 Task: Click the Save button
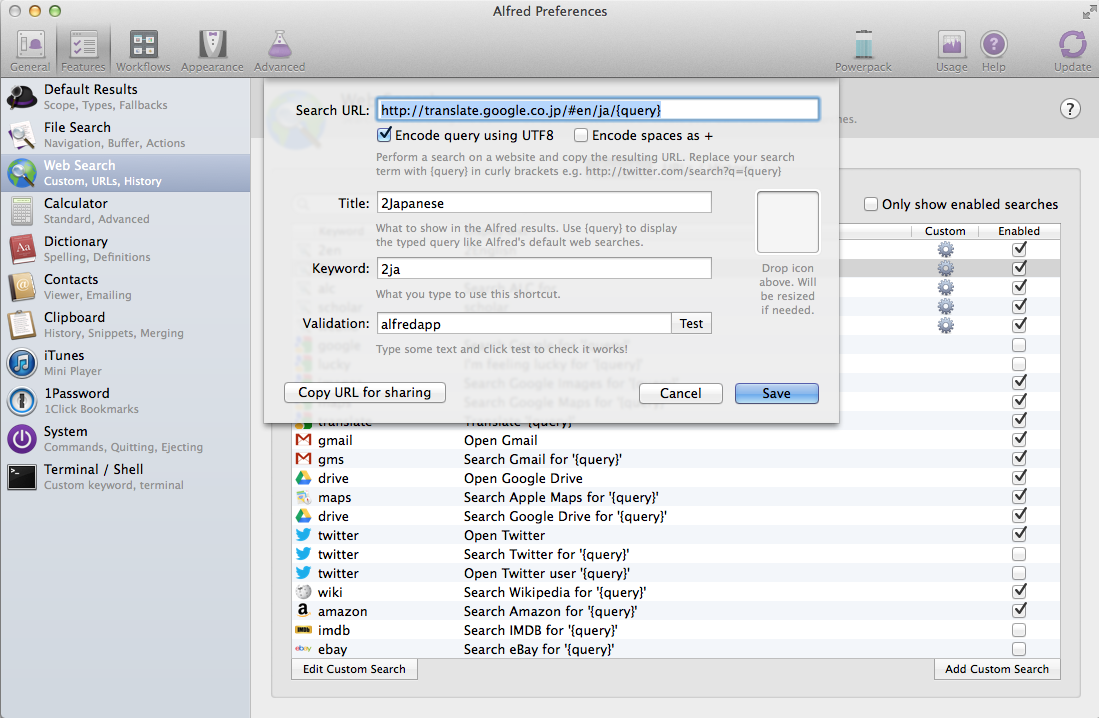tap(777, 393)
